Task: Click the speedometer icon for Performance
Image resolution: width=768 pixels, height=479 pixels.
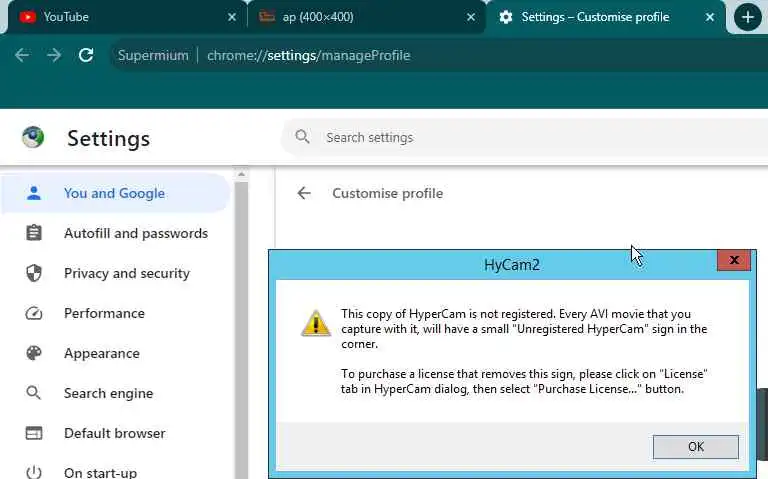Action: (x=34, y=313)
